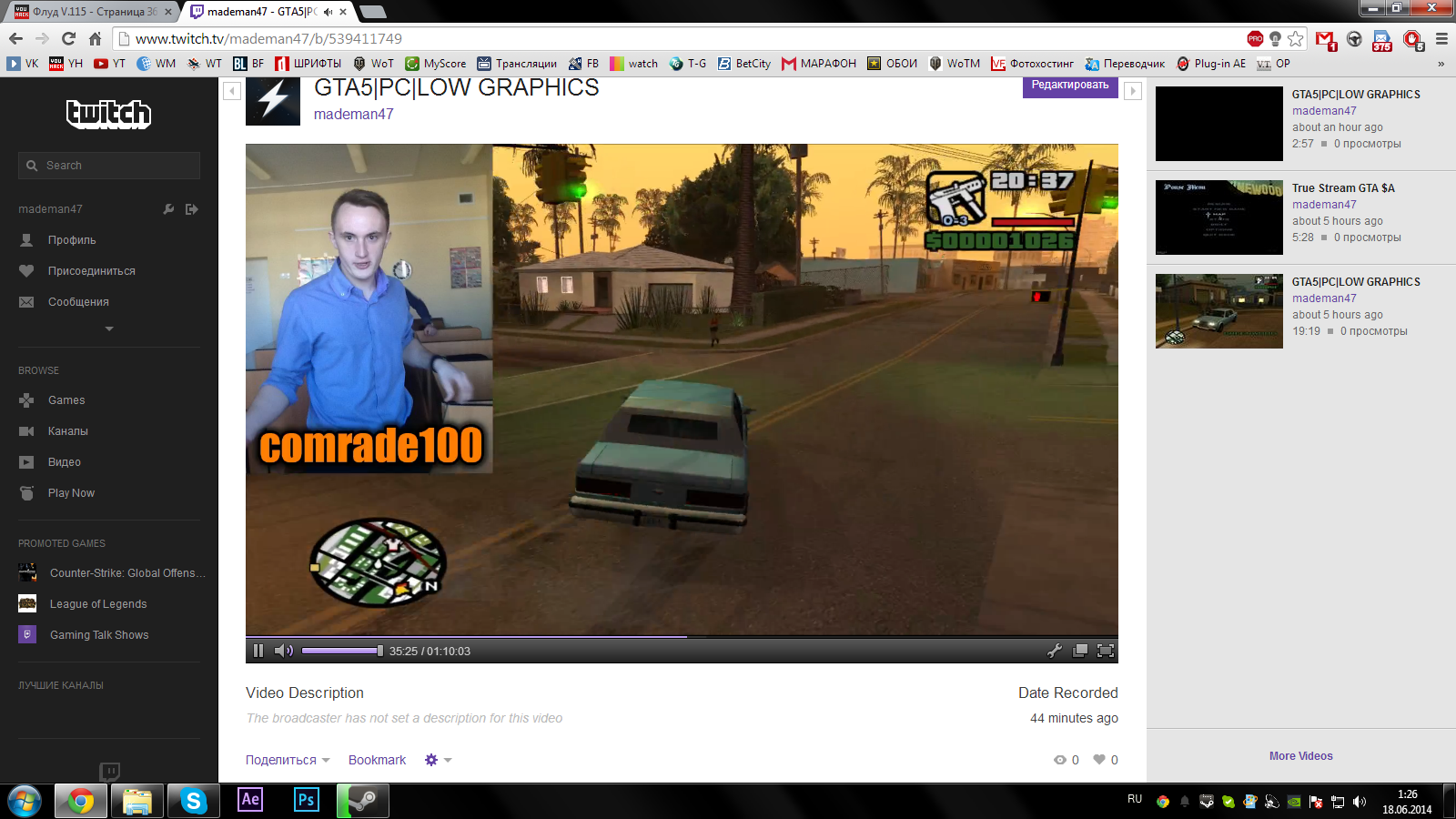Open Chrome menu button
The width and height of the screenshot is (1456, 819).
(x=1441, y=38)
